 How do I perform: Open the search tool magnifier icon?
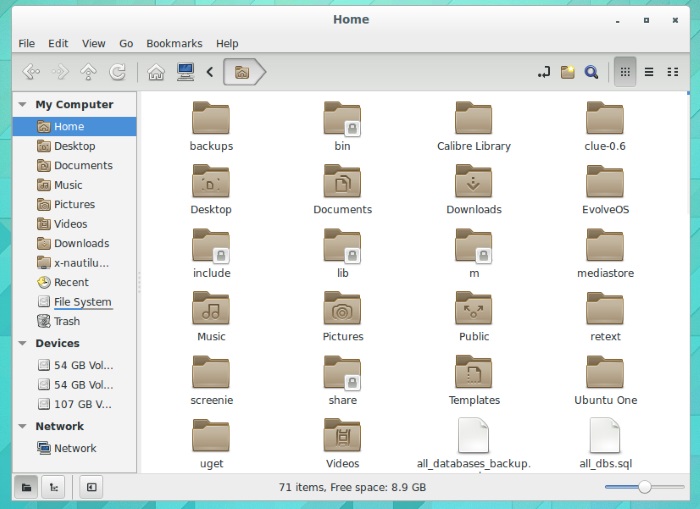click(591, 72)
